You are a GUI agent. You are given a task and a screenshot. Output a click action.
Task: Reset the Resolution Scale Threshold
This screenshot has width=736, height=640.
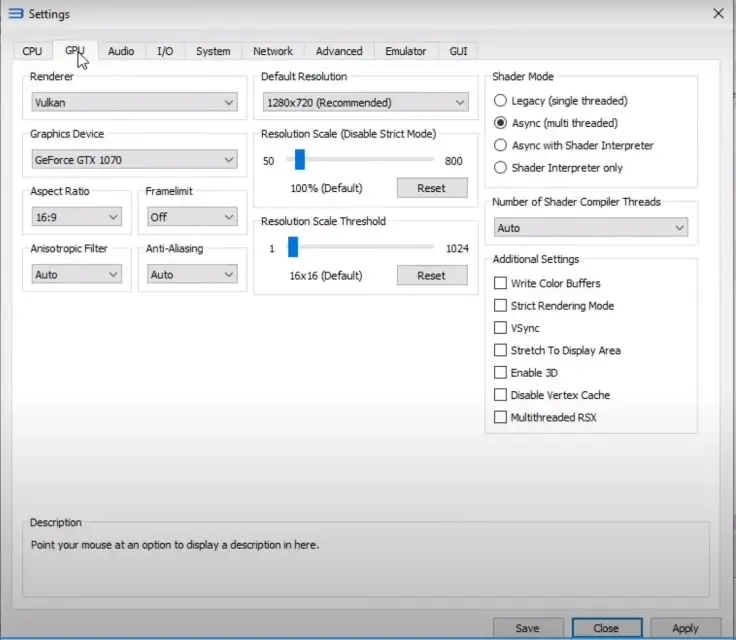[x=432, y=276]
